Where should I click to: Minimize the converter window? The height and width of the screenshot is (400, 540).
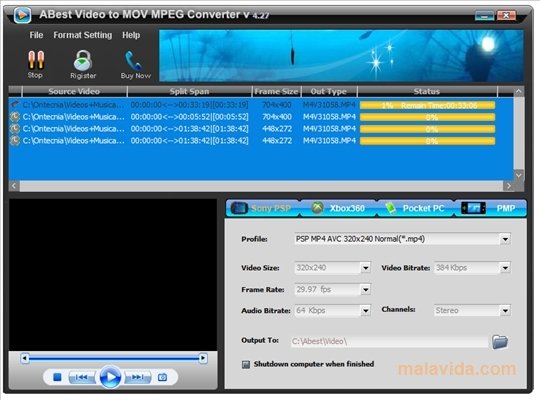(x=485, y=16)
